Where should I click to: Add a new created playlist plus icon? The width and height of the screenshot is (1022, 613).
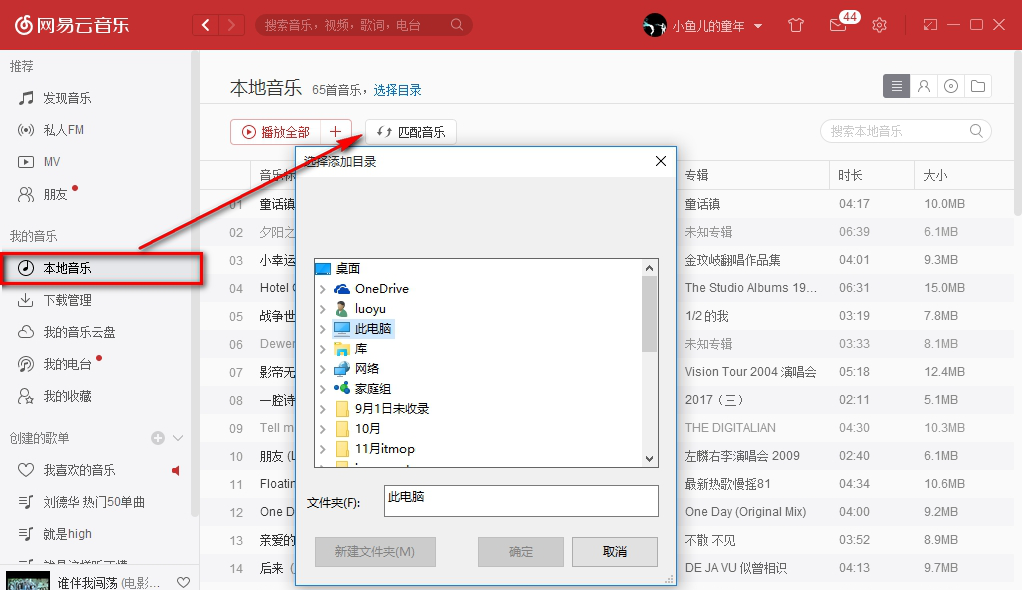tap(158, 438)
